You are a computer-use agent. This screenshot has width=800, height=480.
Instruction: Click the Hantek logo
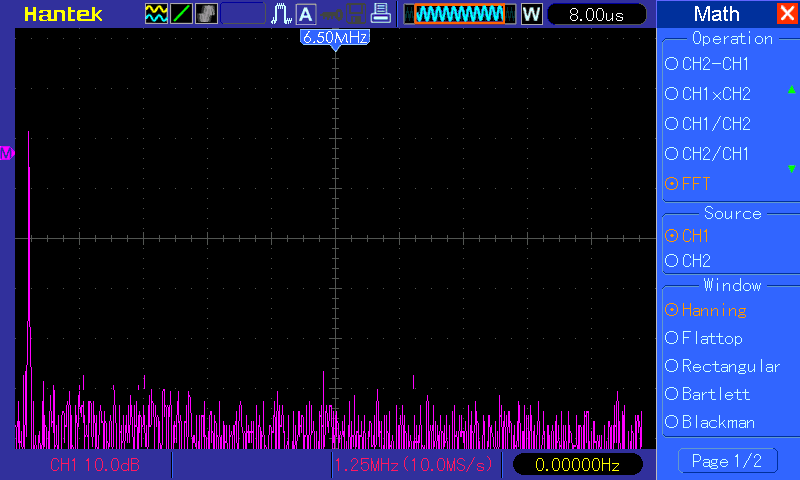[x=63, y=14]
